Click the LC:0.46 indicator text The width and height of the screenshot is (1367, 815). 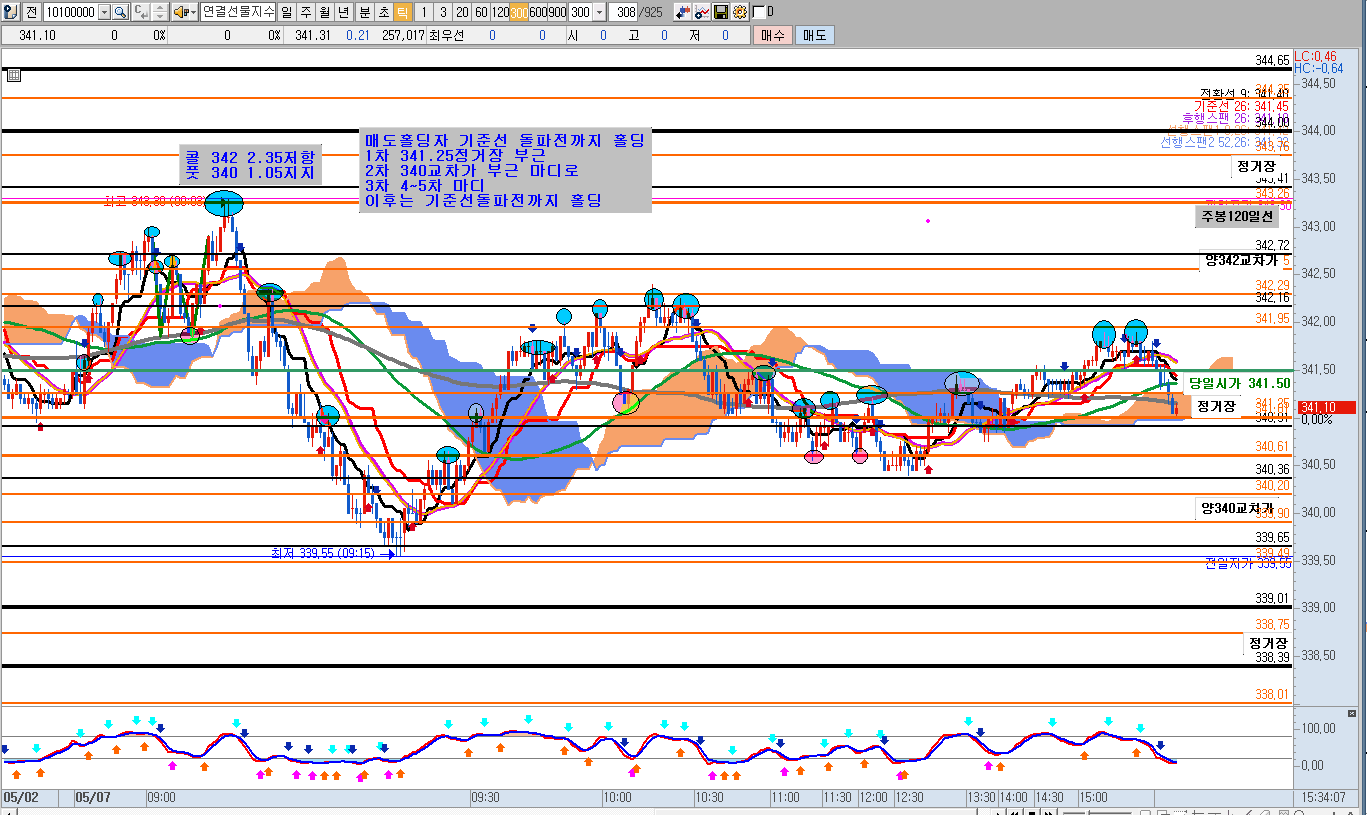pos(1316,56)
